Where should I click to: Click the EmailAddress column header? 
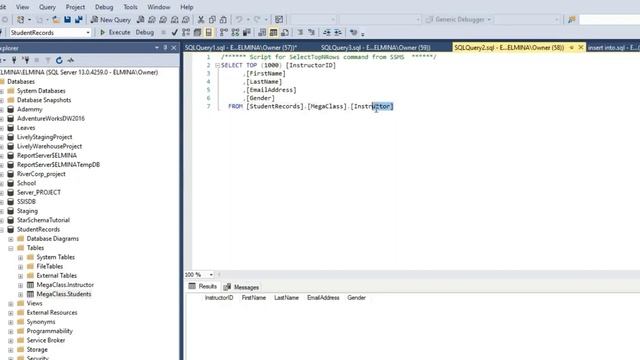point(323,298)
